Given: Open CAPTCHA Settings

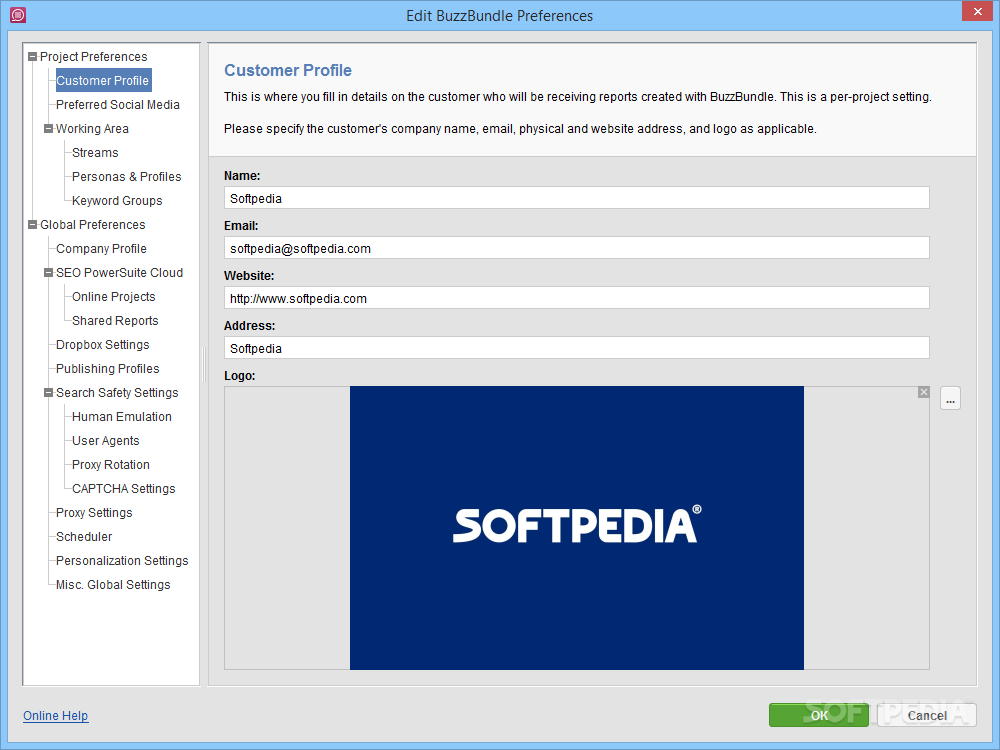Looking at the screenshot, I should pos(124,489).
